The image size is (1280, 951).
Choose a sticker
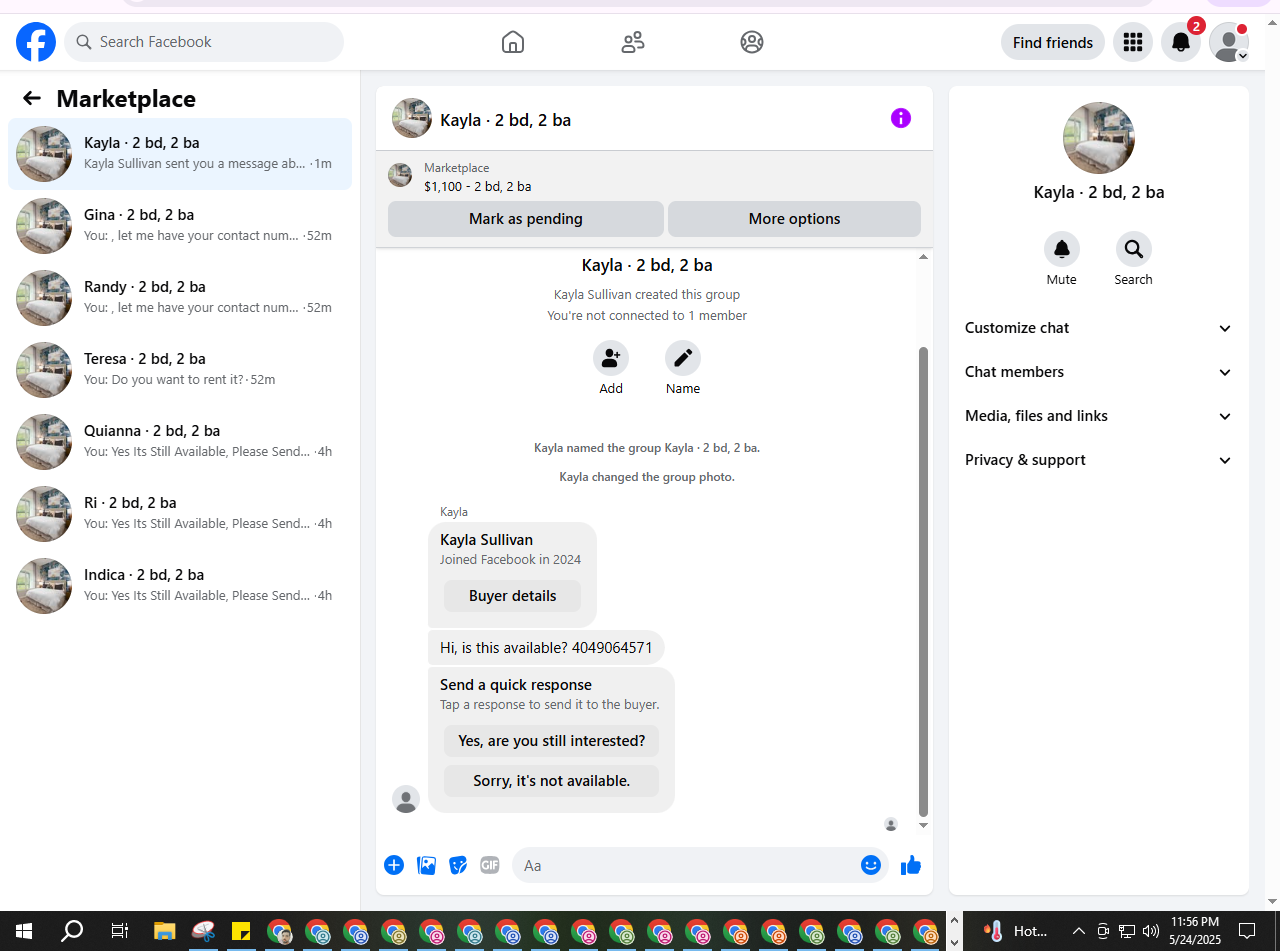(458, 865)
